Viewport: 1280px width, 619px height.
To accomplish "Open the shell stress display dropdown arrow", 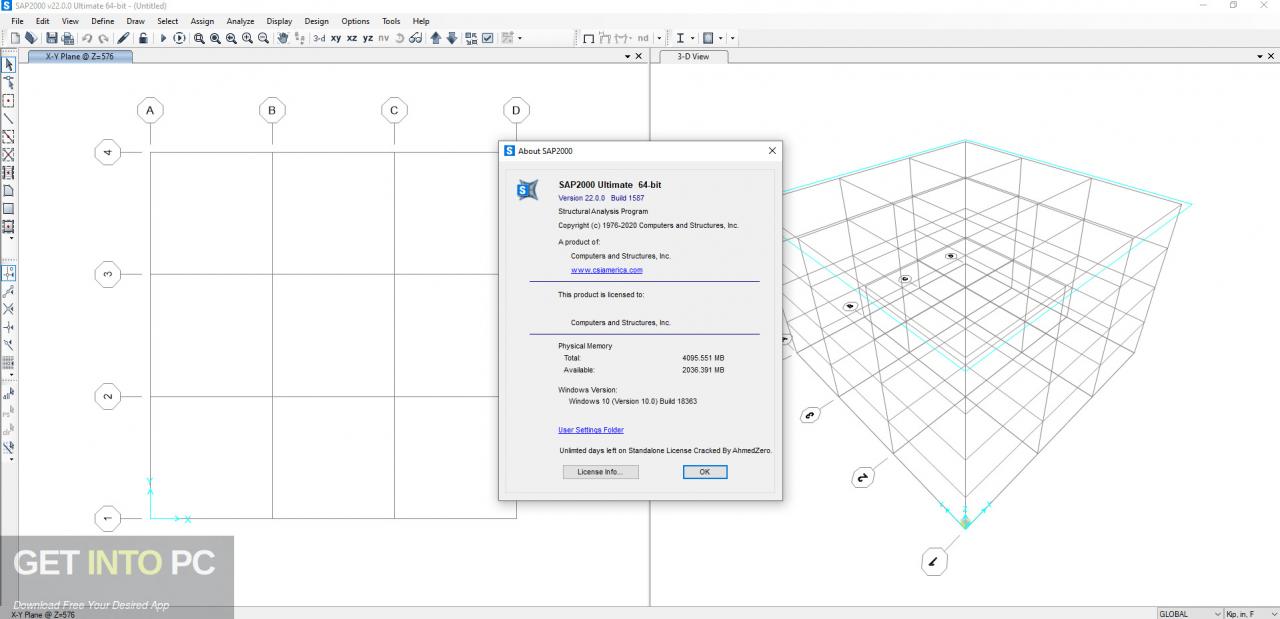I will pyautogui.click(x=720, y=38).
